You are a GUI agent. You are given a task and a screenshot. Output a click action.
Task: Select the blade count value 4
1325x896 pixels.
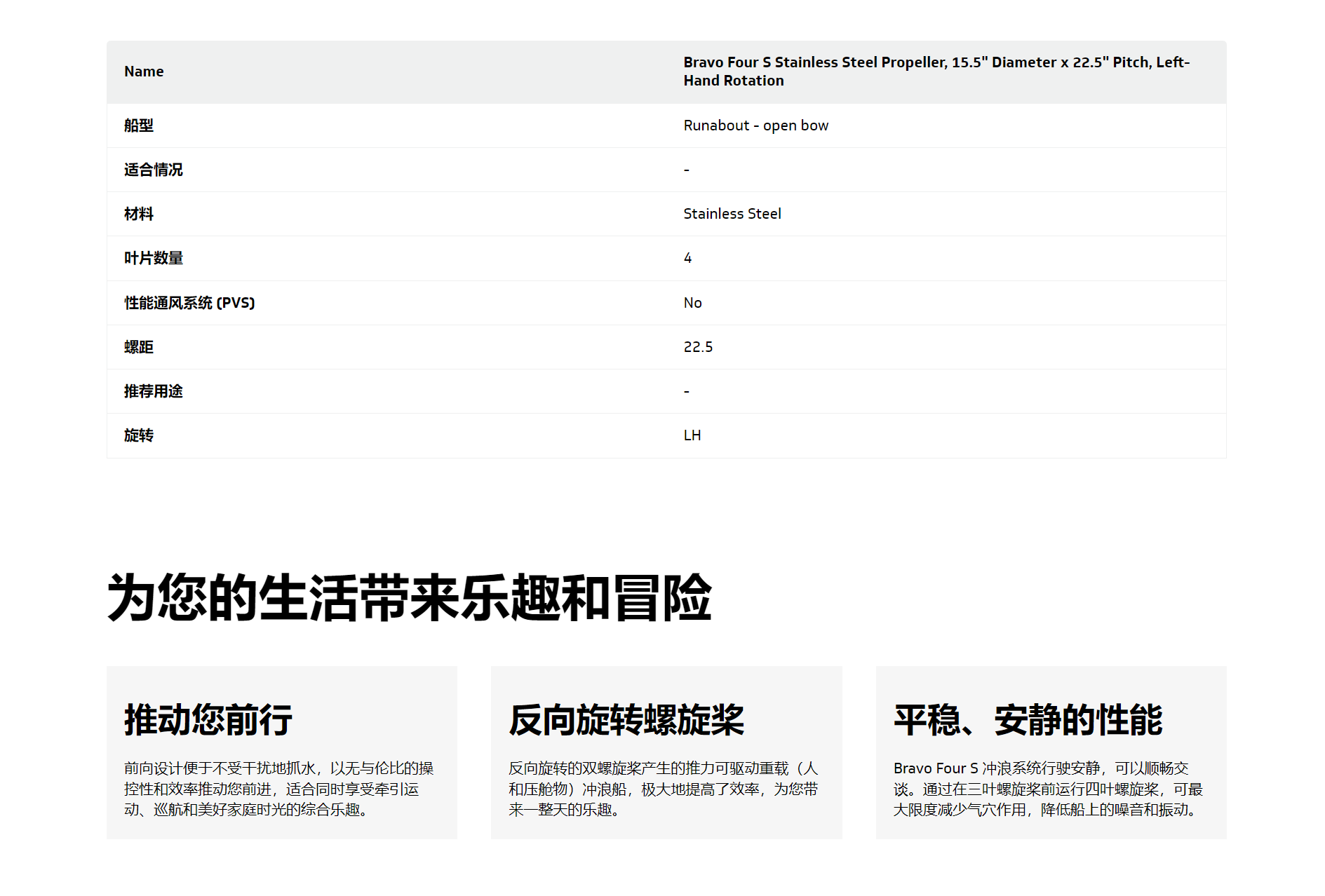[x=687, y=258]
